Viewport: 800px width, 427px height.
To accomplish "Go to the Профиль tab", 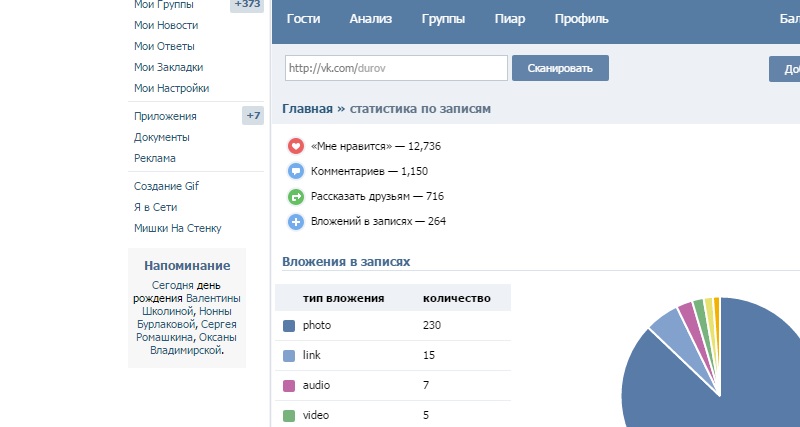I will click(x=582, y=19).
